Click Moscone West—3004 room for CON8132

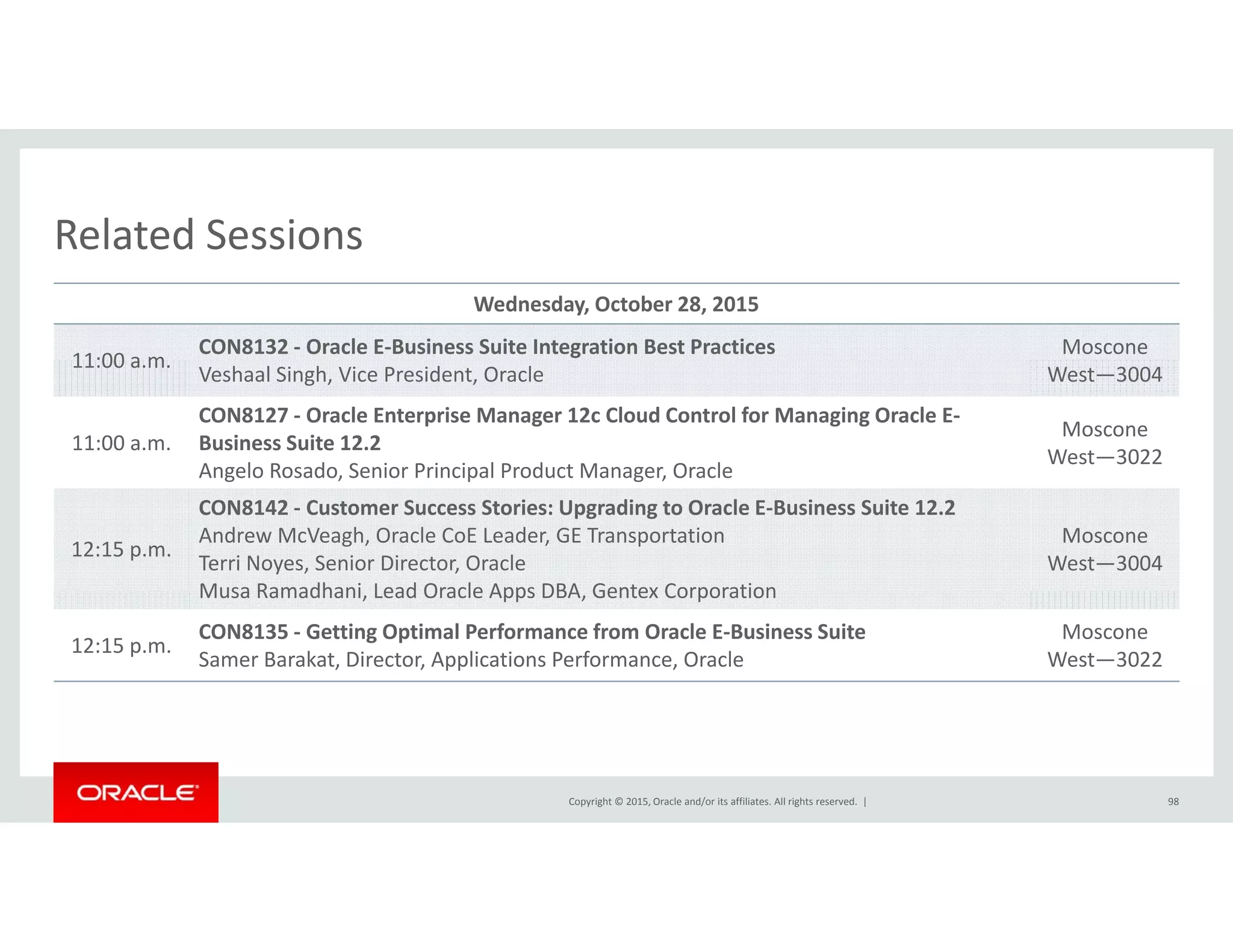pos(1105,360)
